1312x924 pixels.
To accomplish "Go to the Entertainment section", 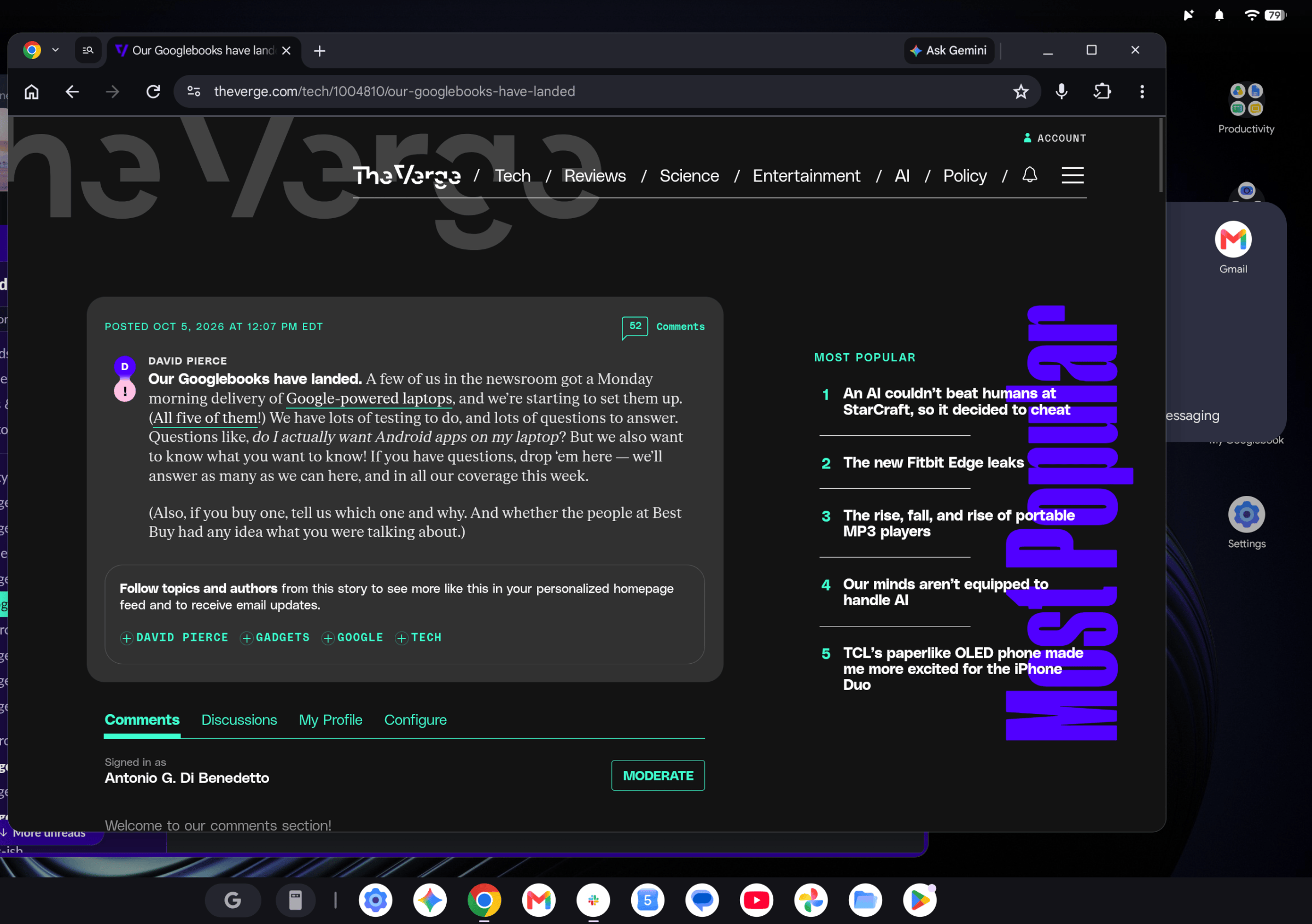I will coord(806,176).
